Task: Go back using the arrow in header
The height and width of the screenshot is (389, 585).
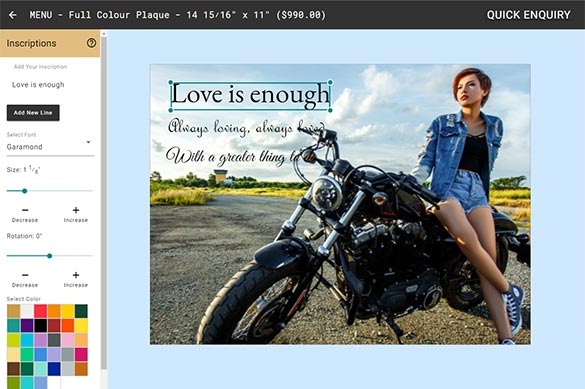Action: [x=12, y=15]
